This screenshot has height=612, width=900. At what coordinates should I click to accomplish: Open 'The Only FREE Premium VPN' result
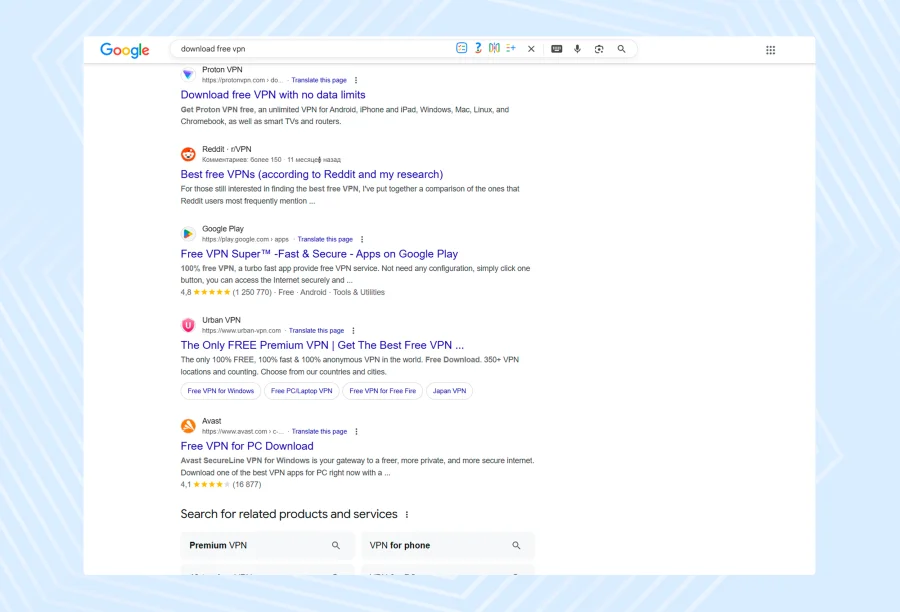[322, 345]
